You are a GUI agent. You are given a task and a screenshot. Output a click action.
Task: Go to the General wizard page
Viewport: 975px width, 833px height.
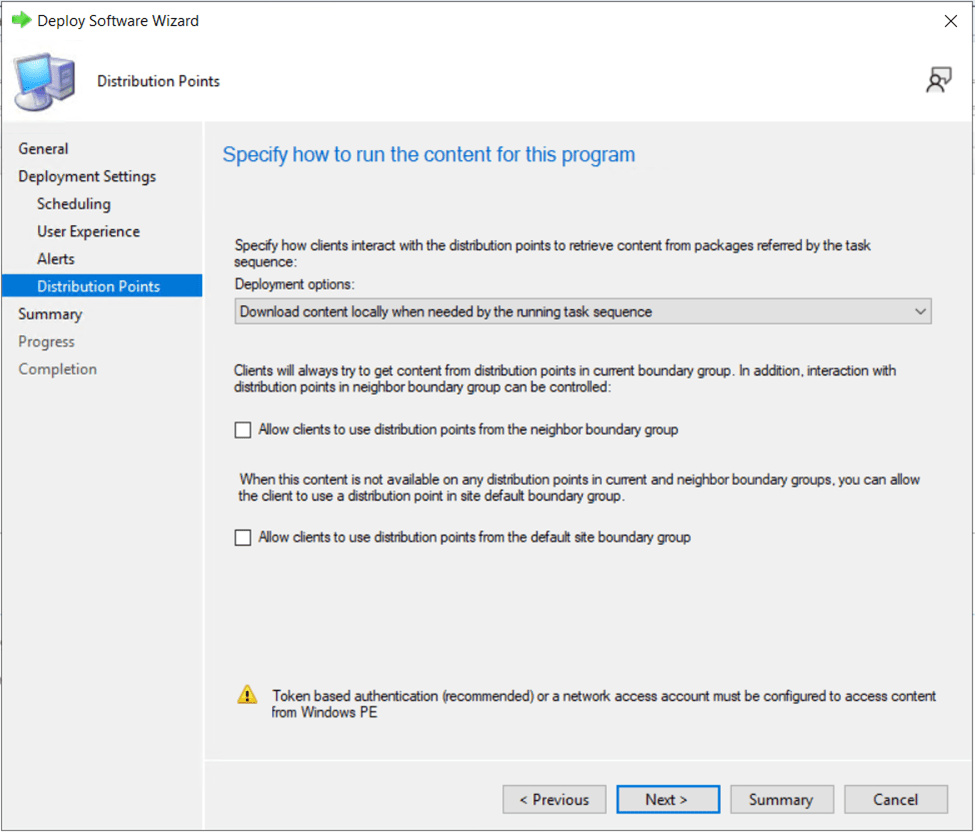click(44, 149)
